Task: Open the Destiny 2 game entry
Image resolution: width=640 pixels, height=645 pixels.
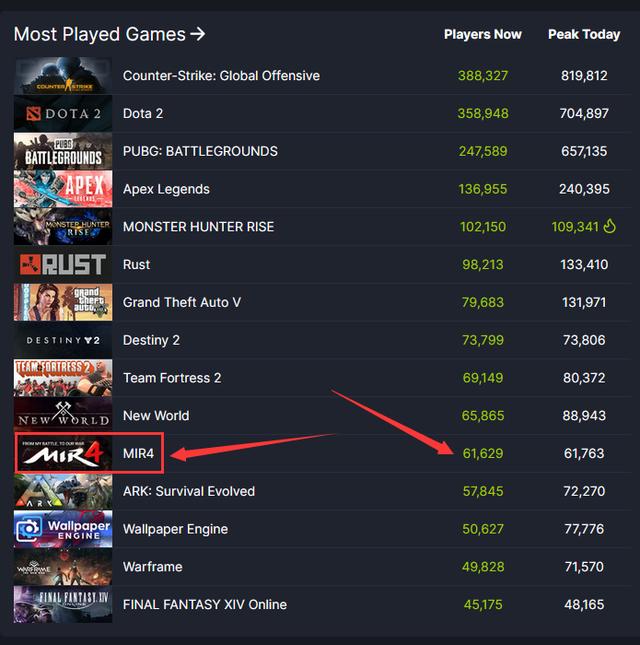Action: tap(151, 340)
